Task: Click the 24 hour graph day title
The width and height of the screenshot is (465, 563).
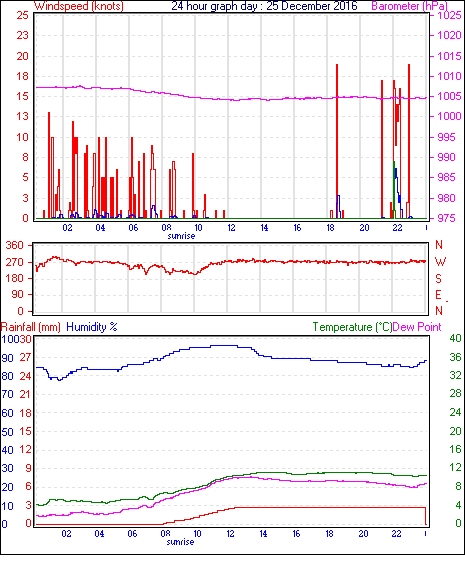Action: click(x=264, y=6)
